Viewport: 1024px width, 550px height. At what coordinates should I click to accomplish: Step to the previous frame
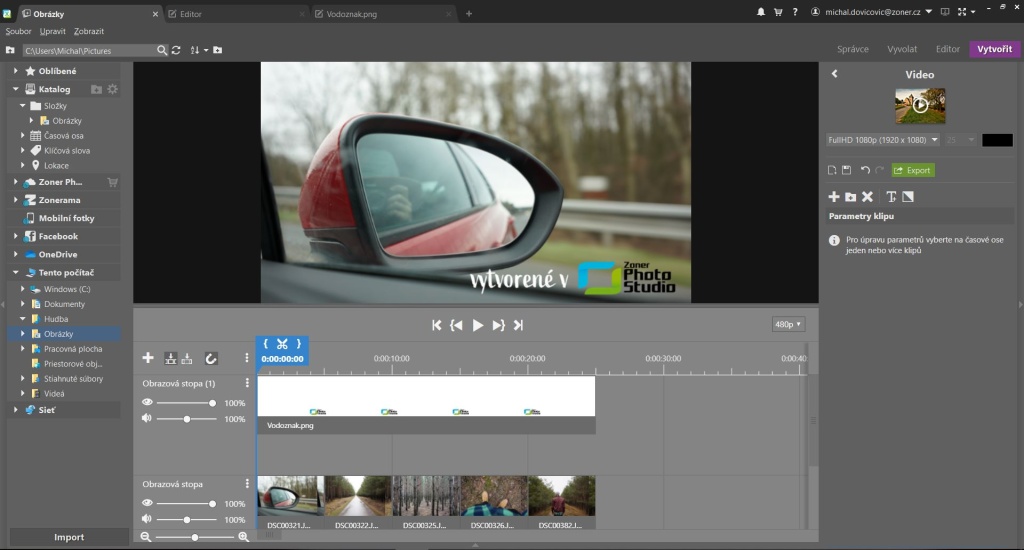456,325
